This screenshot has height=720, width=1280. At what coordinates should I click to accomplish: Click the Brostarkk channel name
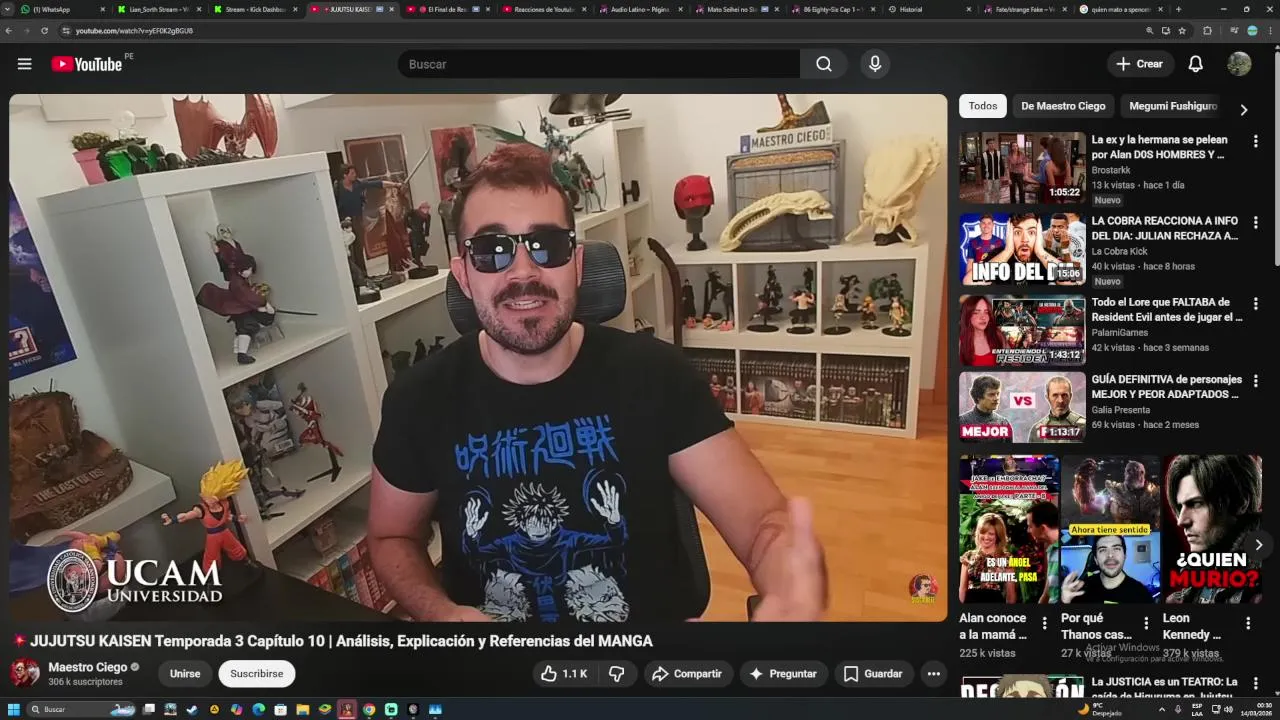coord(1111,170)
